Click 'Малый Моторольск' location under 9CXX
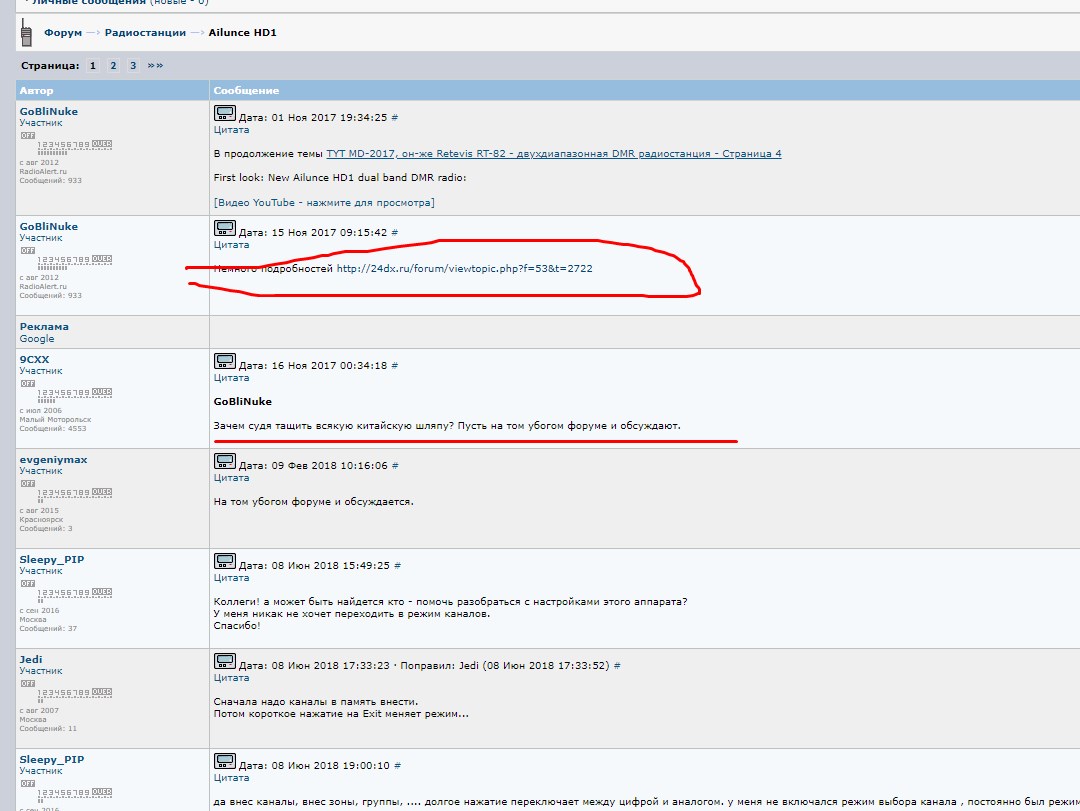 point(55,420)
